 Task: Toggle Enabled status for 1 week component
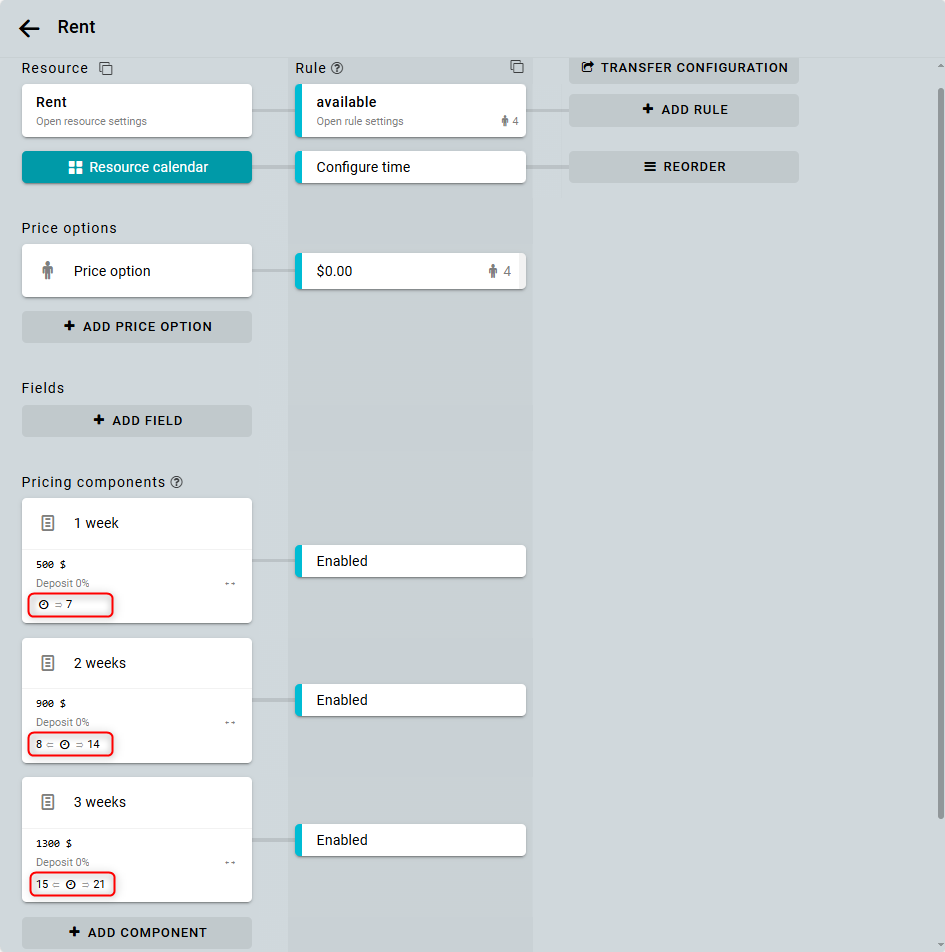pyautogui.click(x=411, y=561)
